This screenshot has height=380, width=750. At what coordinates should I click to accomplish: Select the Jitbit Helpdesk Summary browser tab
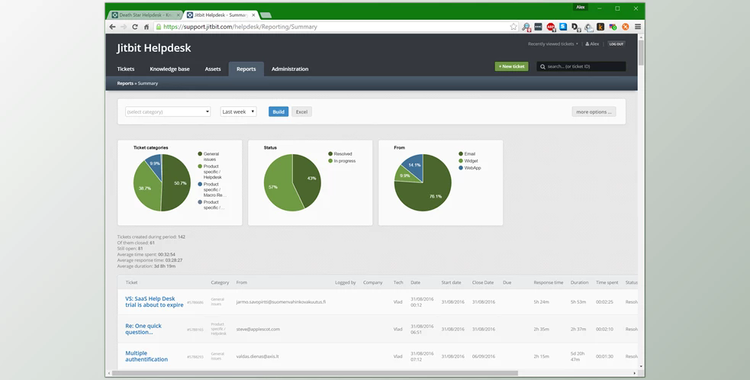[221, 15]
